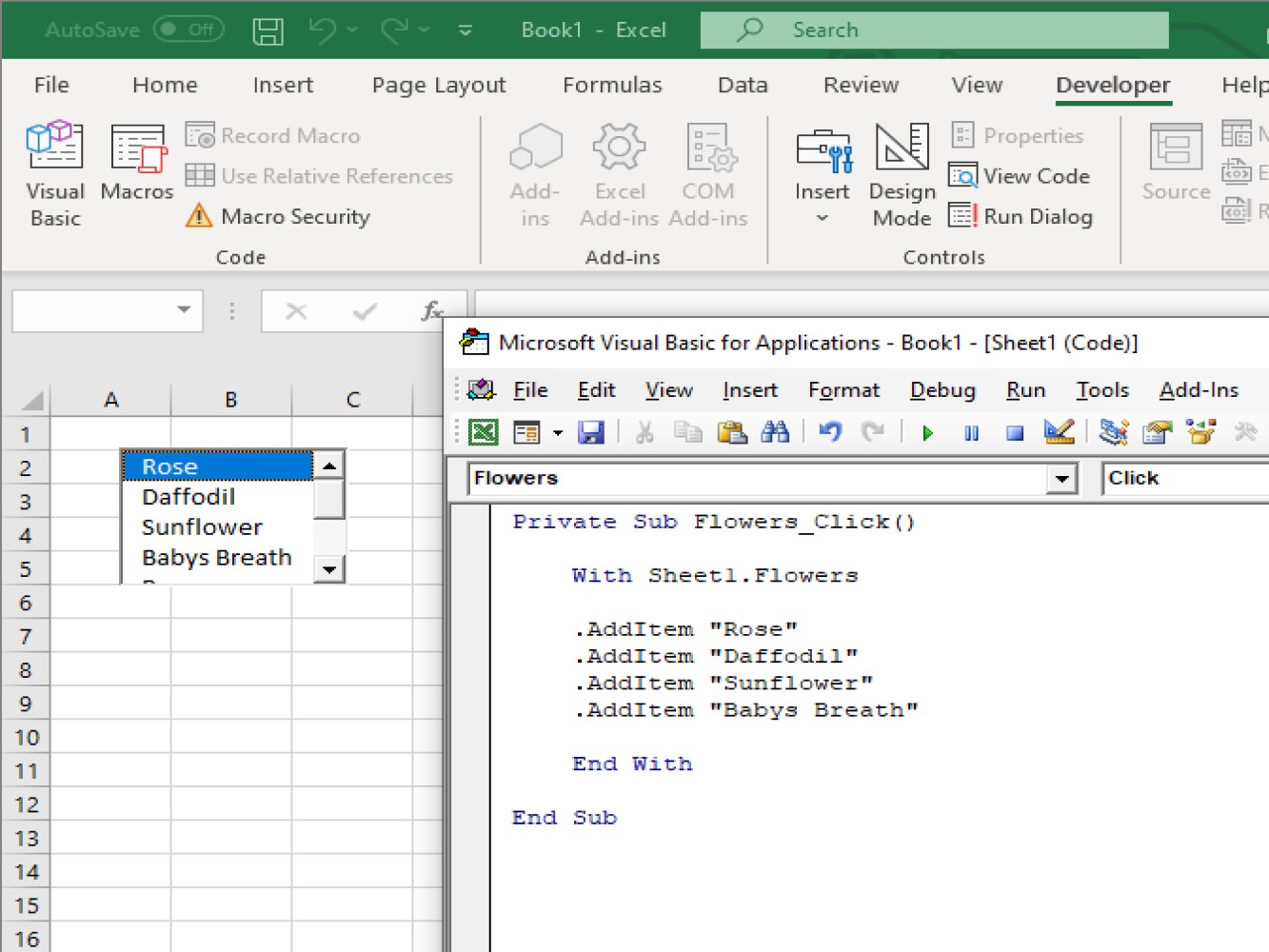
Task: Select Sunflower in the list box
Action: pyautogui.click(x=218, y=527)
